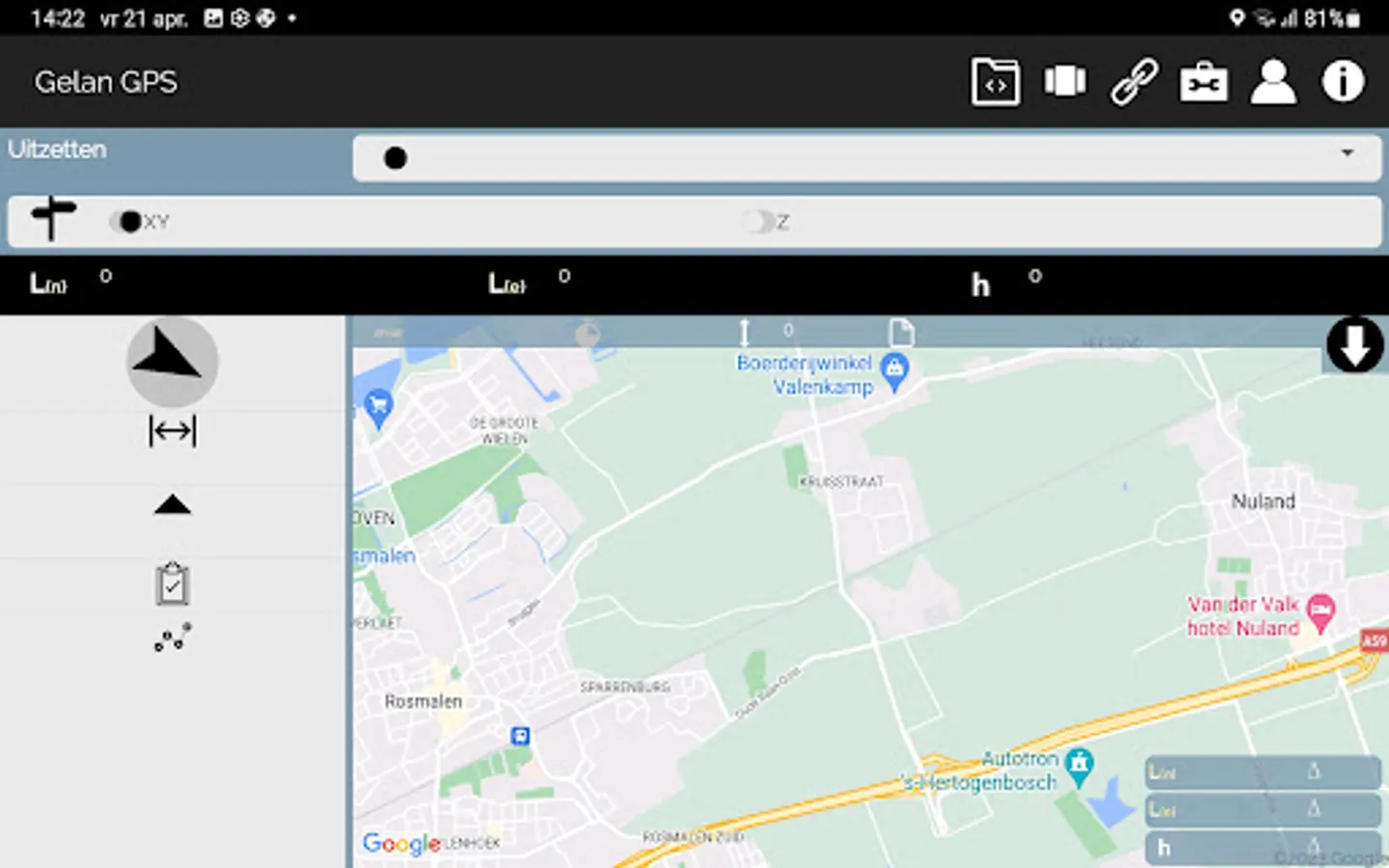
Task: Tap the signpost icon next to XY
Action: point(53,219)
